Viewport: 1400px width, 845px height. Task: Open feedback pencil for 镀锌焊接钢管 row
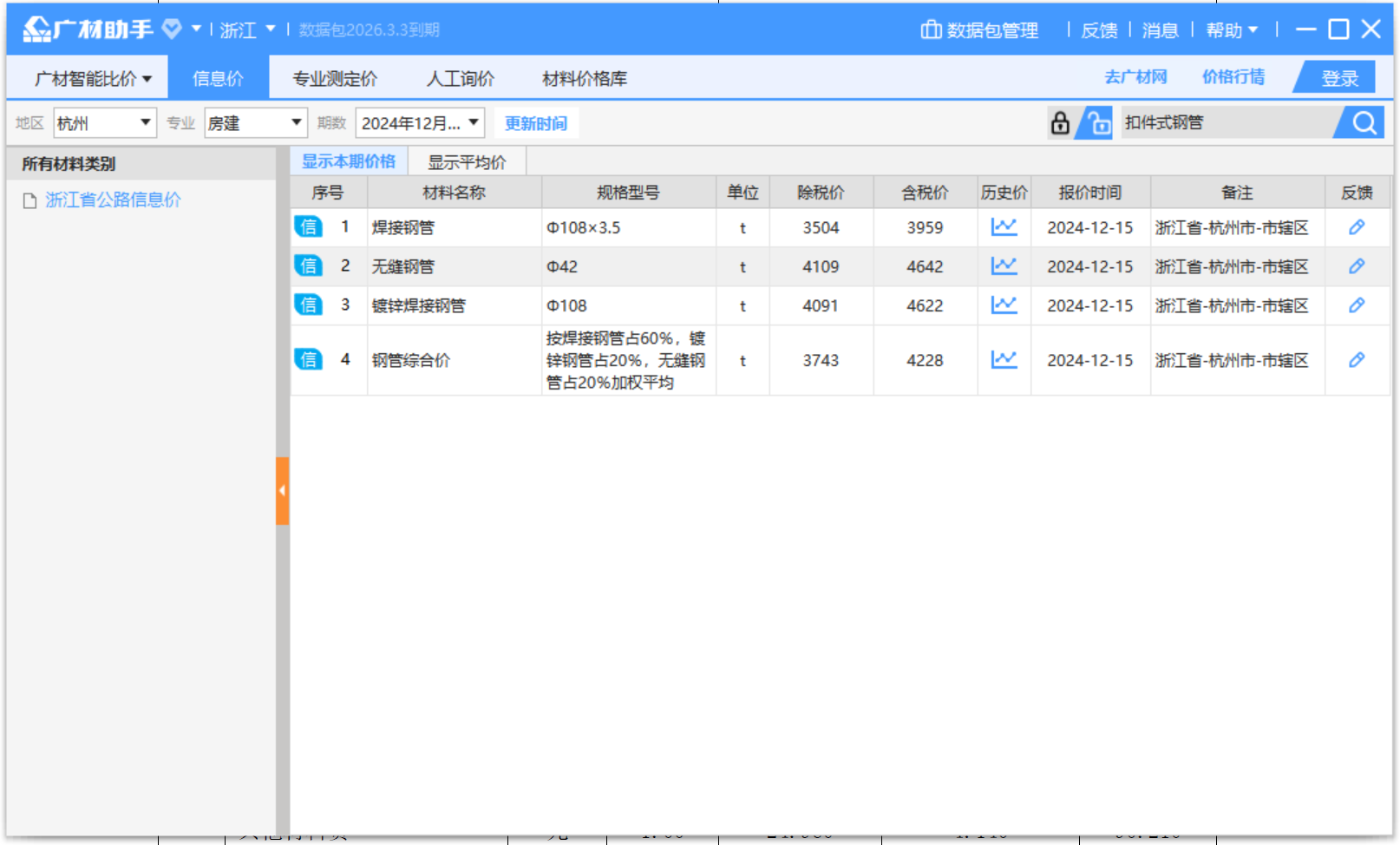(1357, 305)
